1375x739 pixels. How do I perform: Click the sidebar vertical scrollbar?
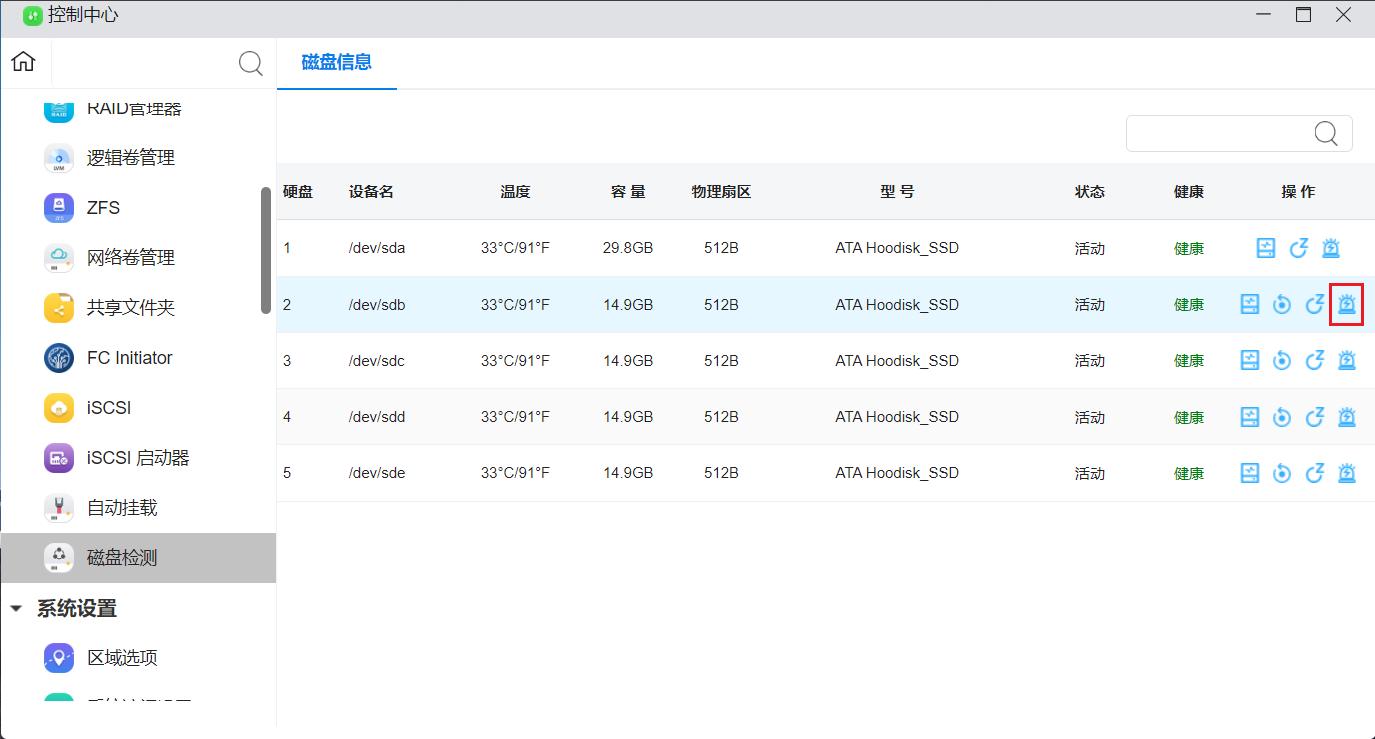point(266,250)
